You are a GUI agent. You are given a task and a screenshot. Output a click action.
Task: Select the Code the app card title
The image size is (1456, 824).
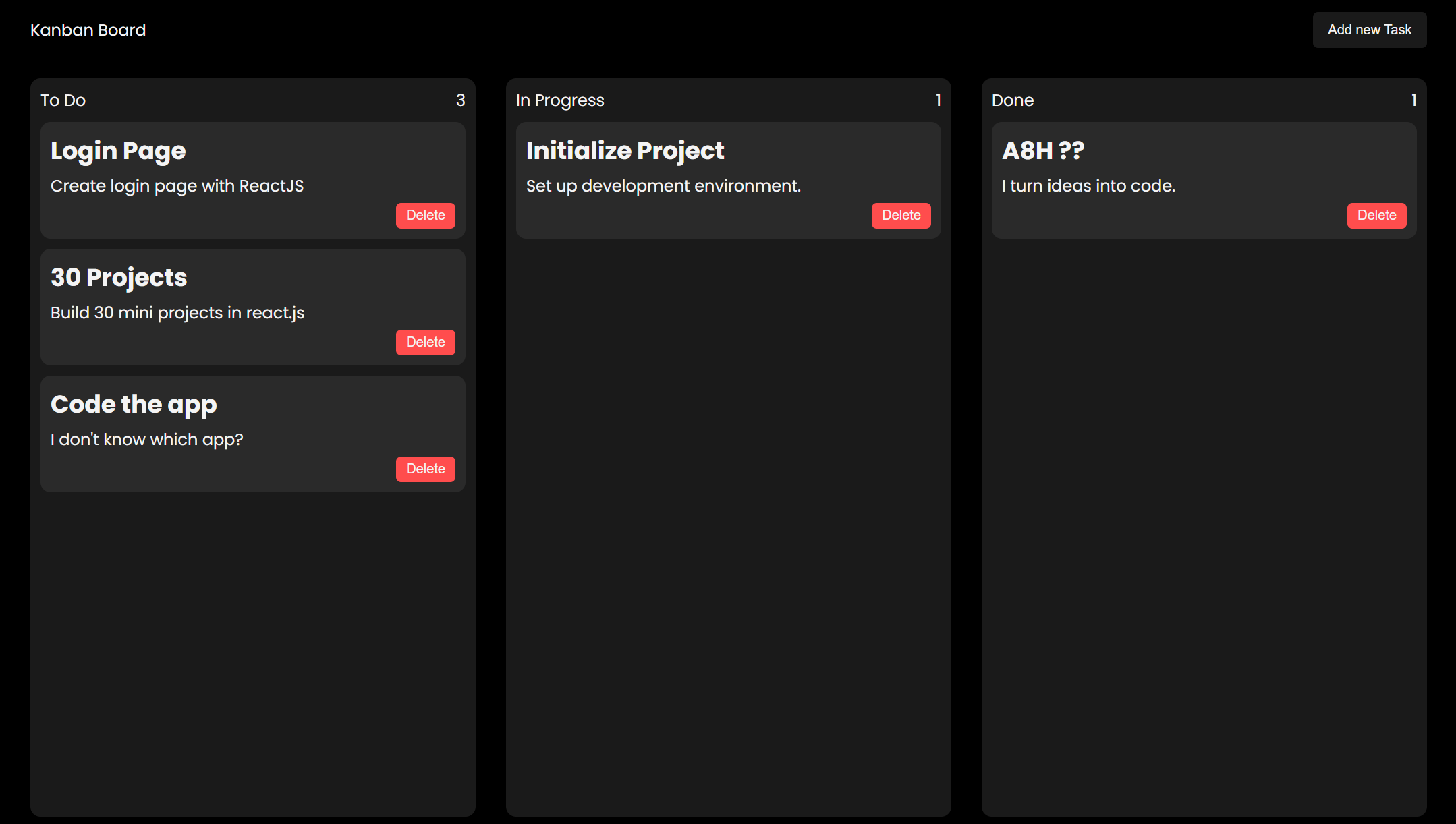click(134, 405)
